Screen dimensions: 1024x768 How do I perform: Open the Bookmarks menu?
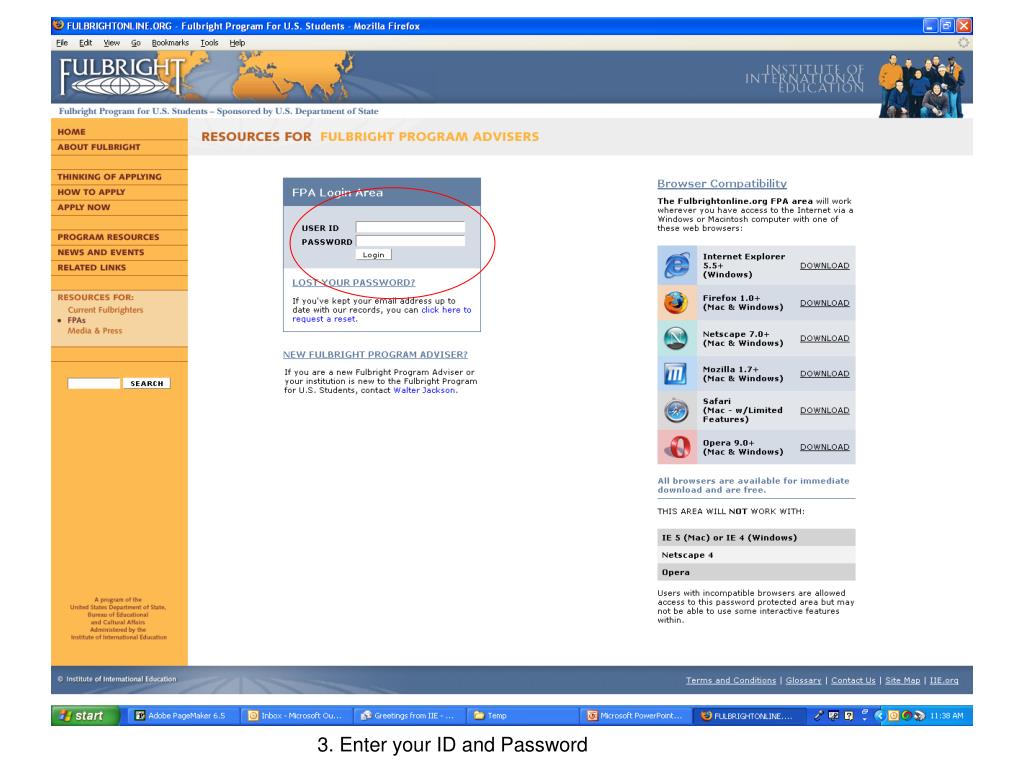[x=170, y=43]
